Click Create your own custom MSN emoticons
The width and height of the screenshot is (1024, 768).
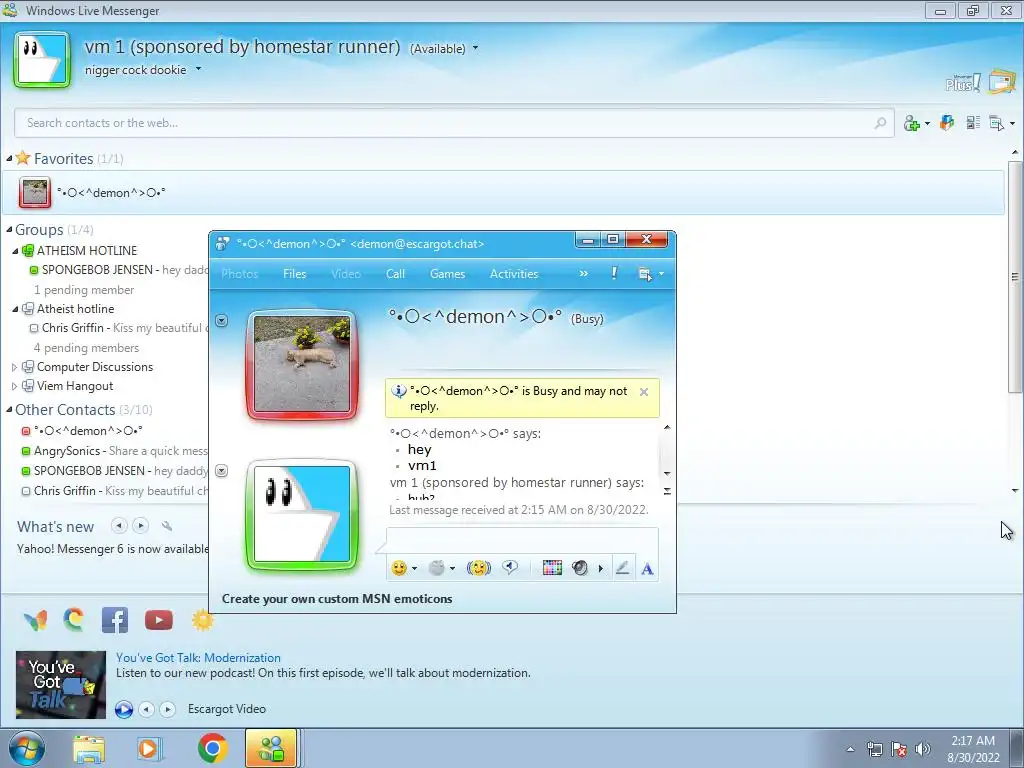[x=337, y=599]
